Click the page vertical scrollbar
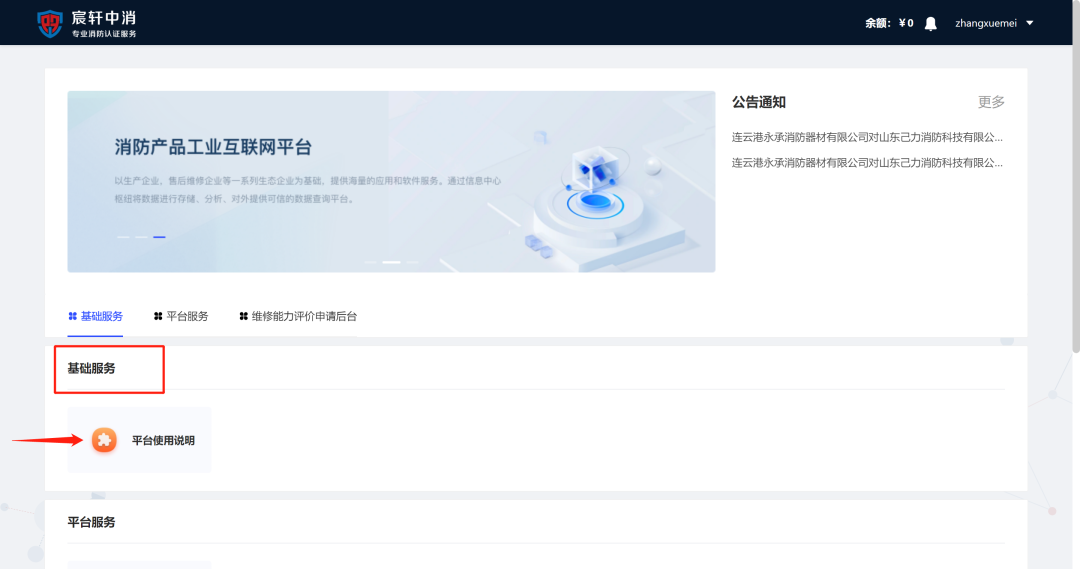Viewport: 1080px width, 569px height. tap(1075, 176)
